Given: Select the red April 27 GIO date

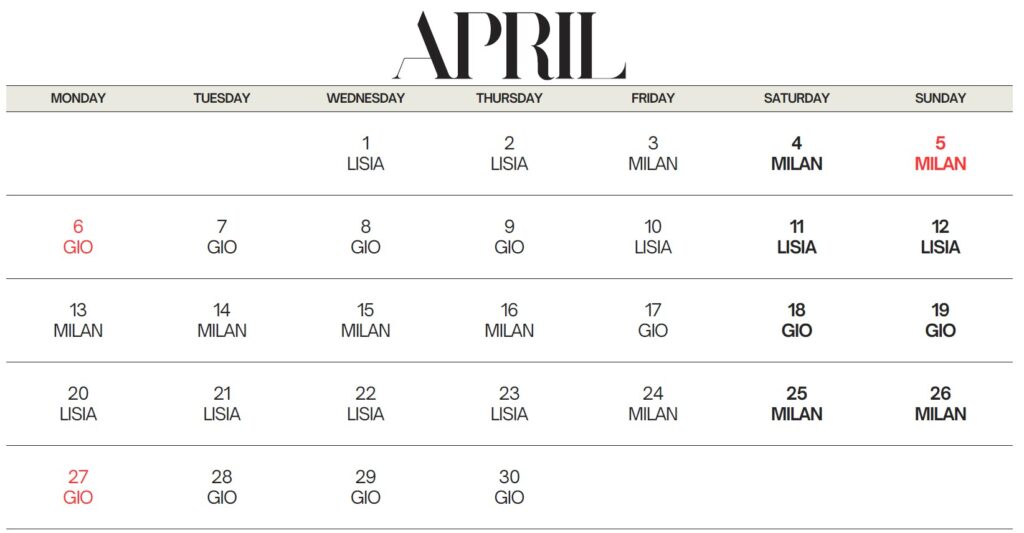Looking at the screenshot, I should tap(78, 487).
